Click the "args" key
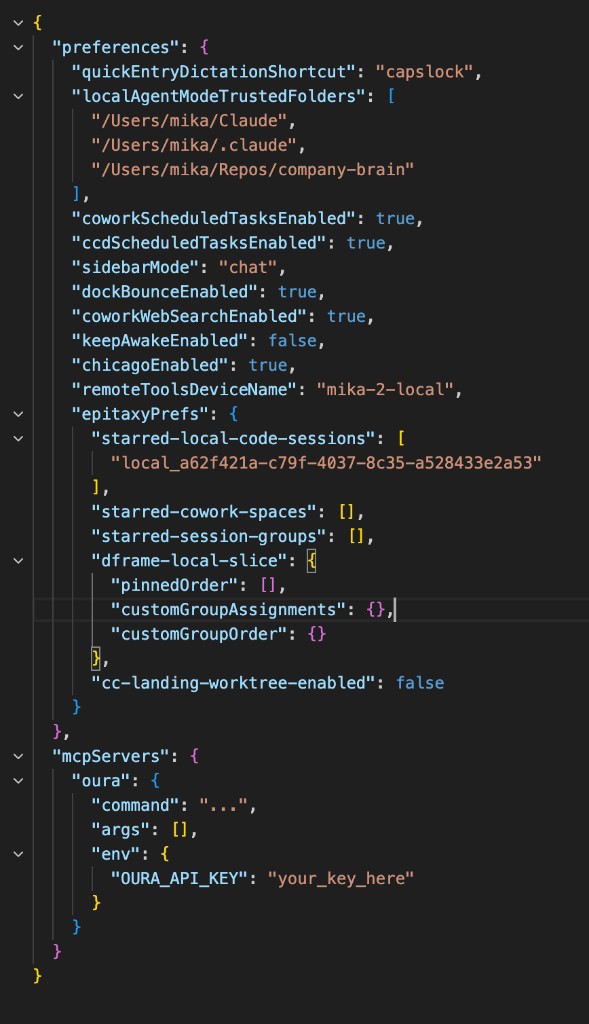 (121, 830)
